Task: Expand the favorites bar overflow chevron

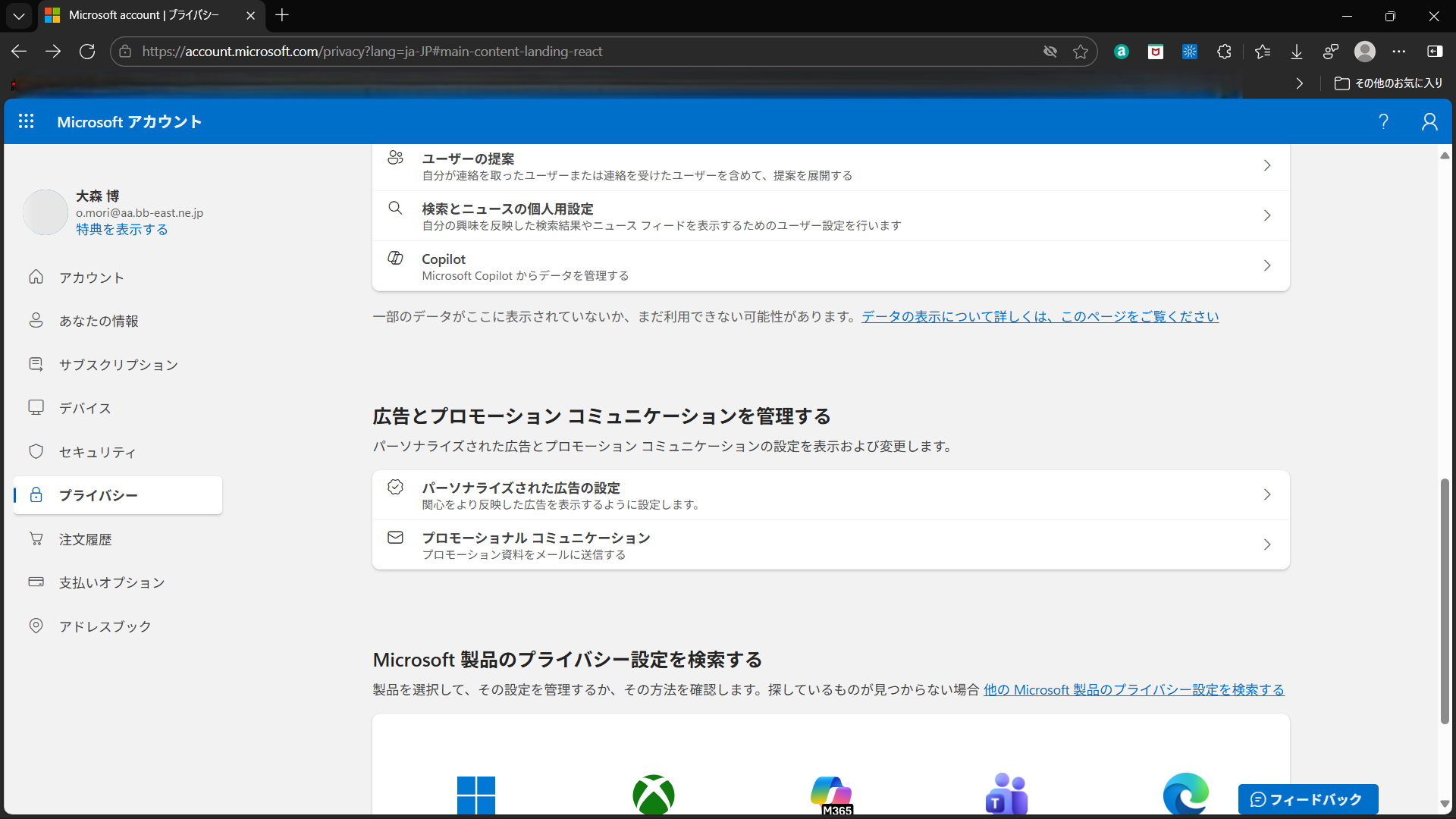Action: 1300,83
